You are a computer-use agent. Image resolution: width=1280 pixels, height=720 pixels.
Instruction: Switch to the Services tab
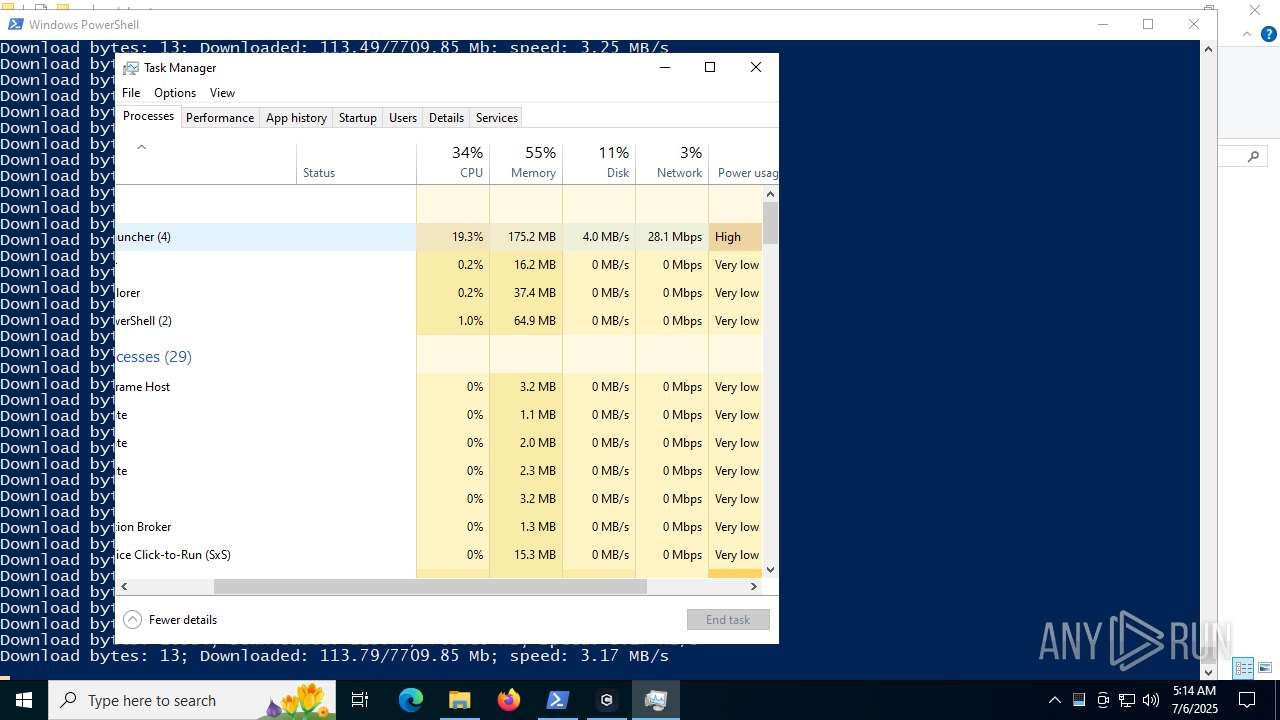tap(497, 117)
